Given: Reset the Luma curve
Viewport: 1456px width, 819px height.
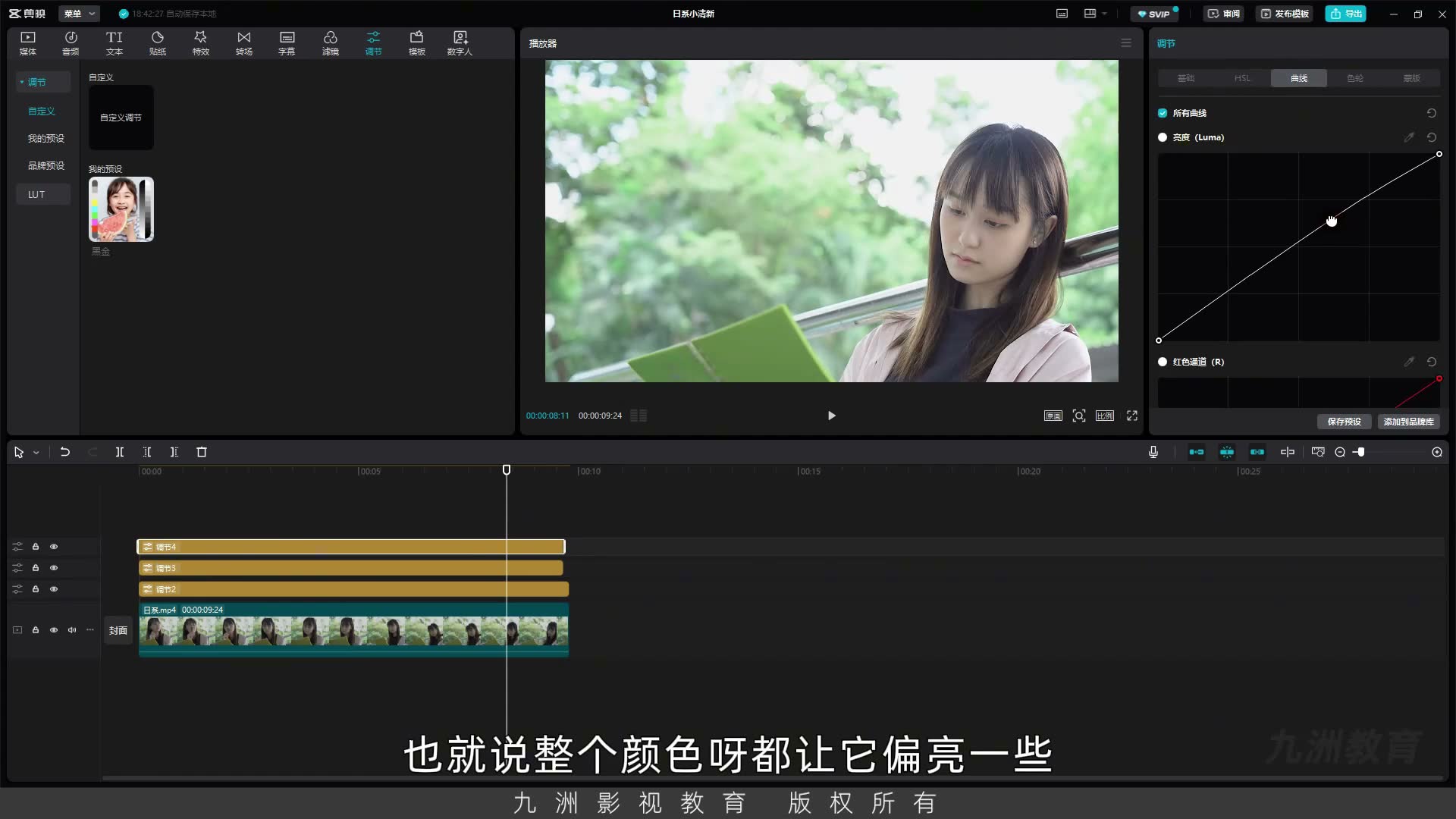Looking at the screenshot, I should [1432, 137].
